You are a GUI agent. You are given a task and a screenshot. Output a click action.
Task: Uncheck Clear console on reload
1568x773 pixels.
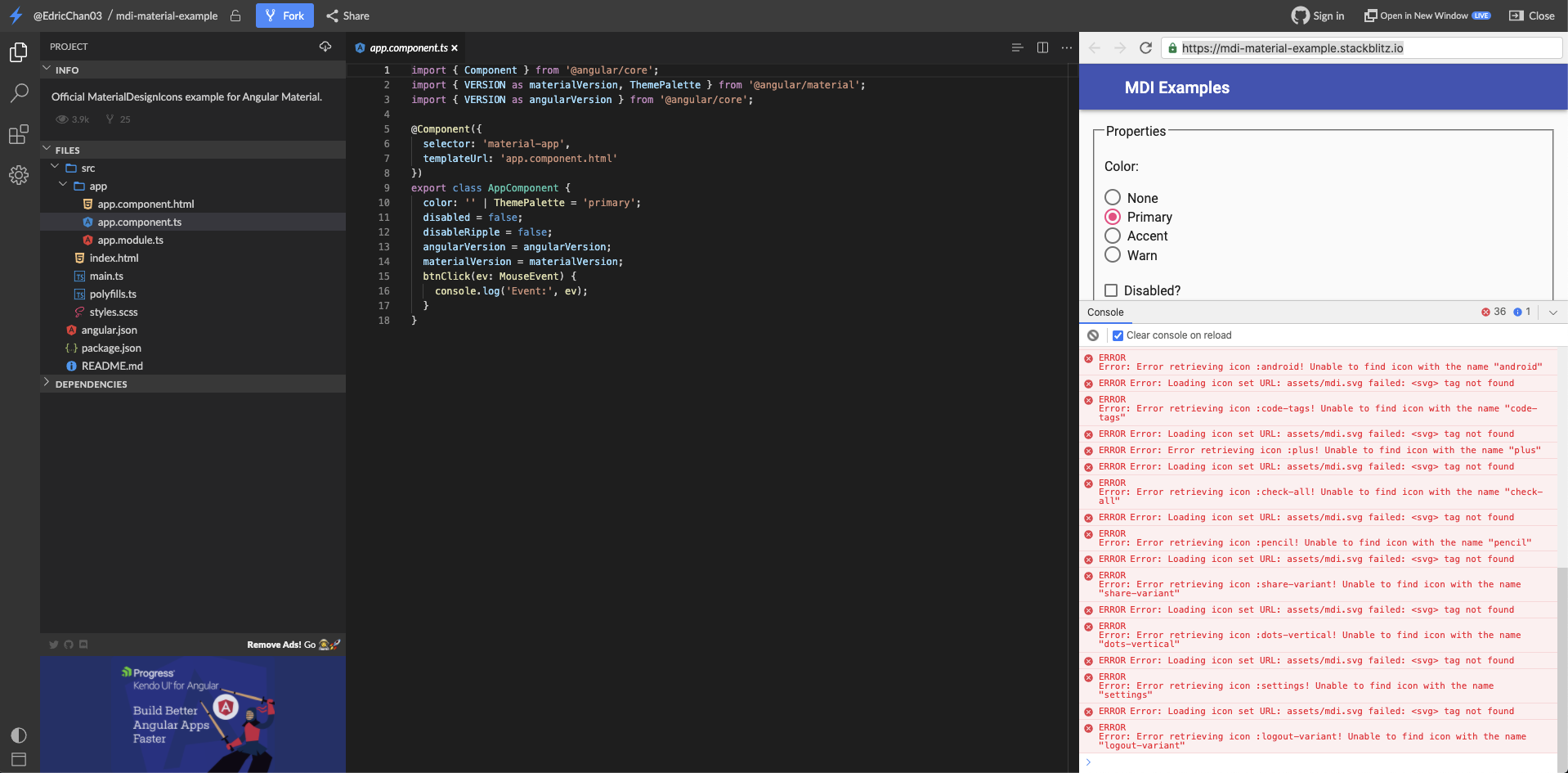pyautogui.click(x=1118, y=335)
